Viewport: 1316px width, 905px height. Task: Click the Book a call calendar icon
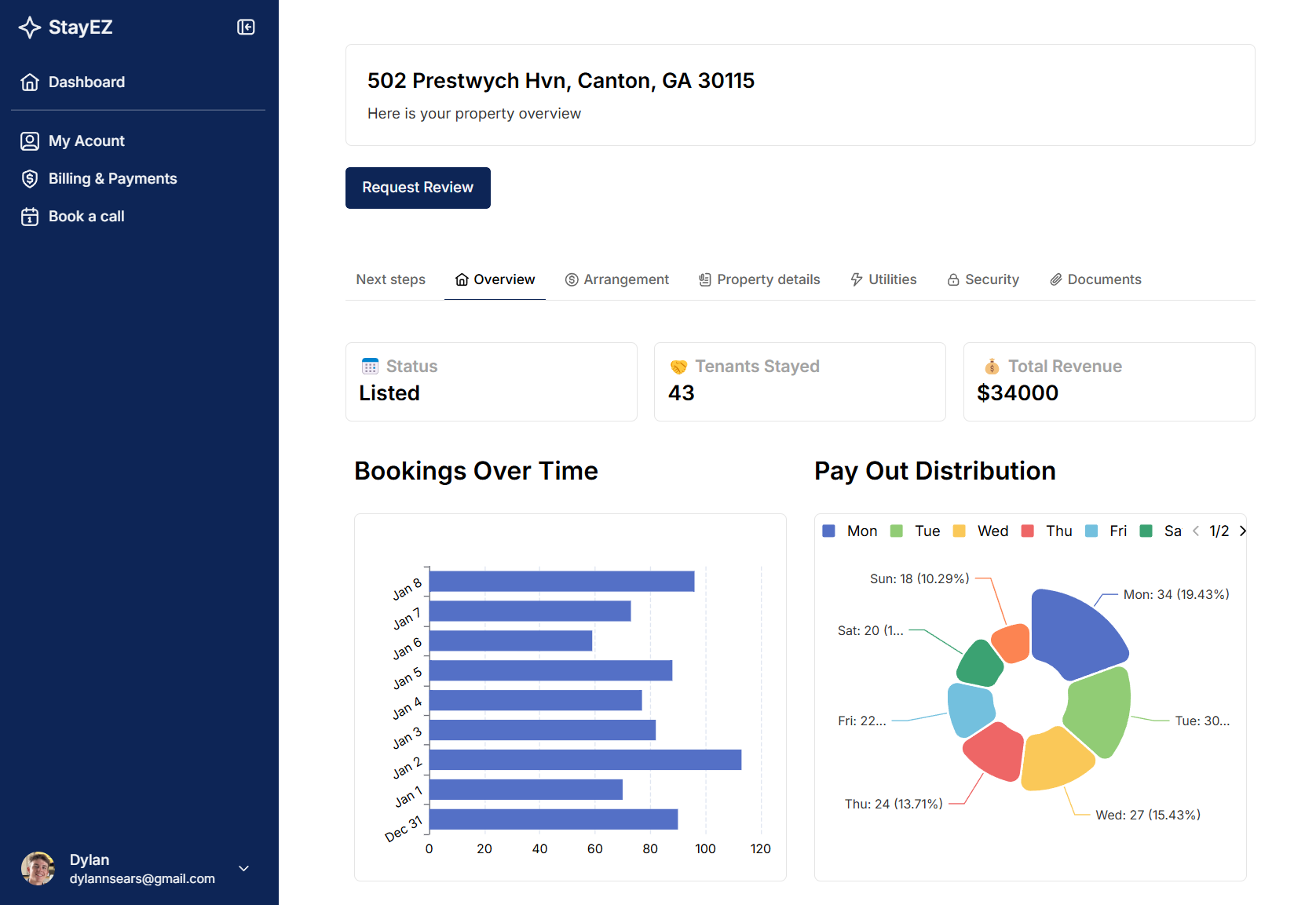pos(30,217)
